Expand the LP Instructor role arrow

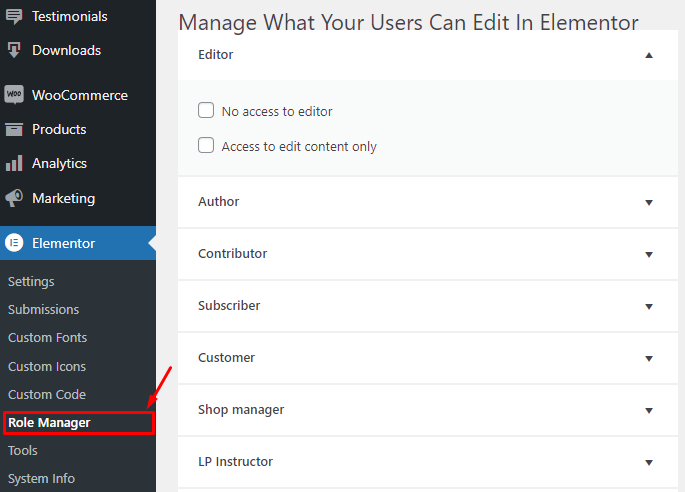pos(649,462)
